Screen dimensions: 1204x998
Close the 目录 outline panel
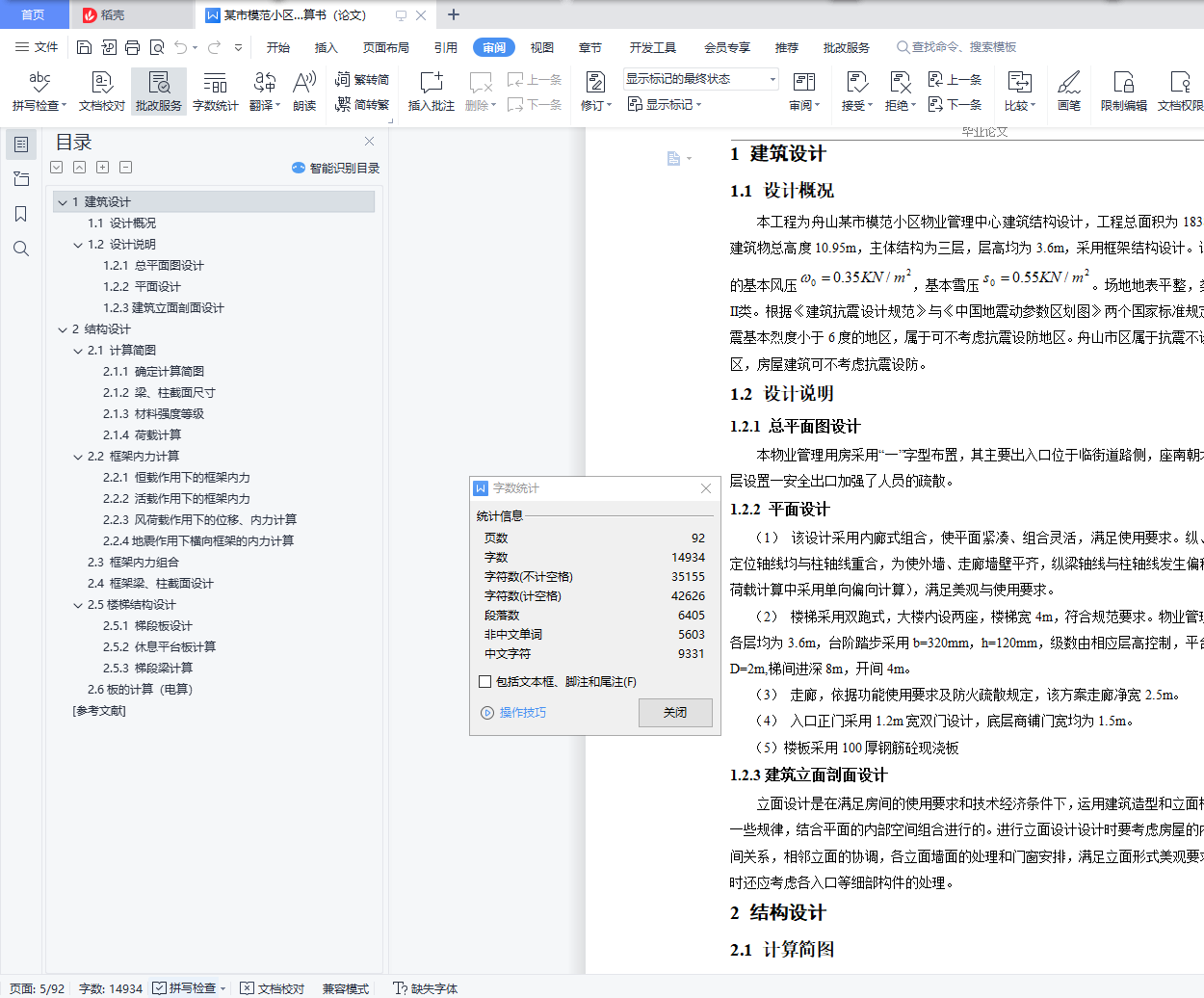coord(369,142)
